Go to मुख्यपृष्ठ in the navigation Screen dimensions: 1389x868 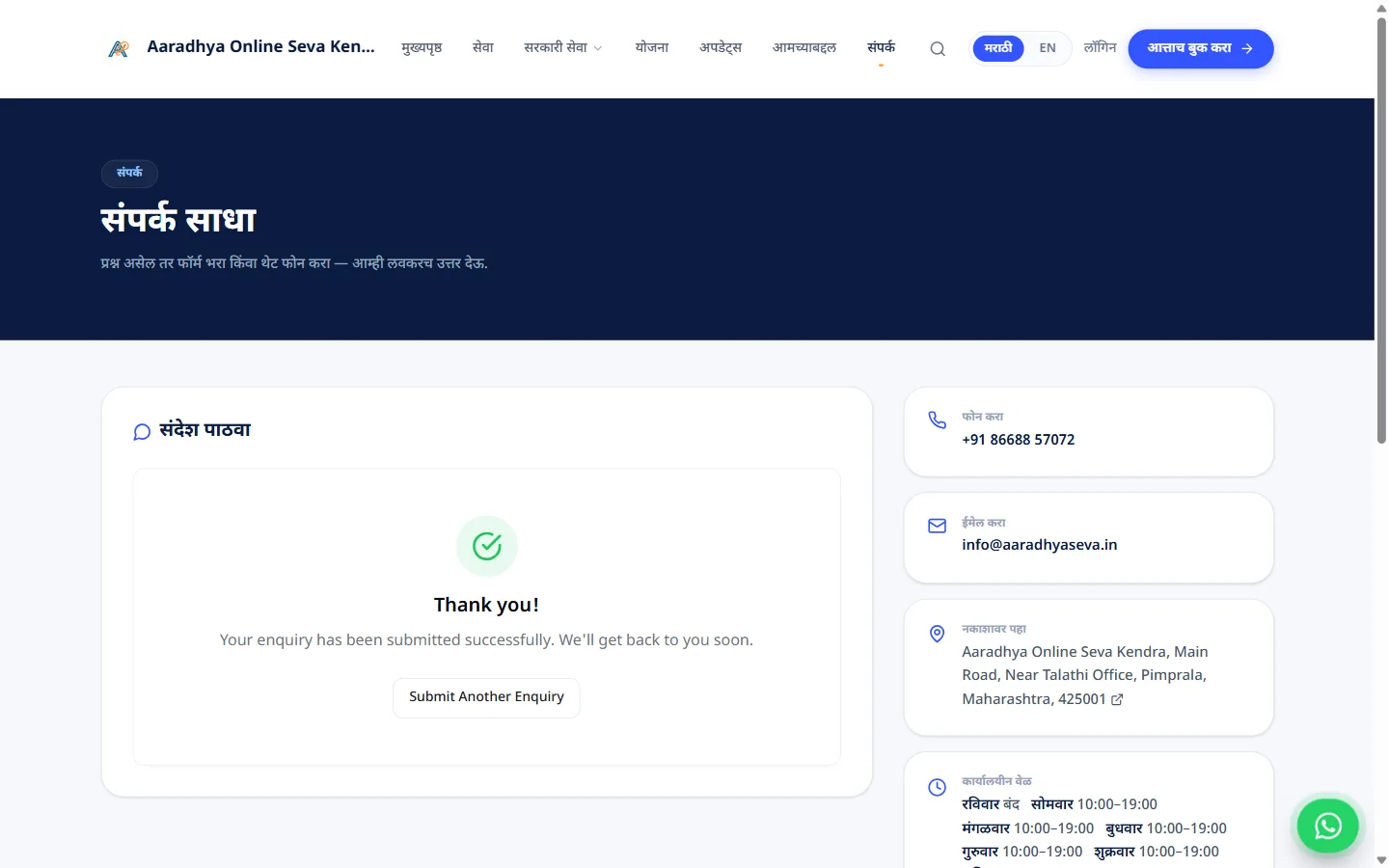(x=422, y=48)
